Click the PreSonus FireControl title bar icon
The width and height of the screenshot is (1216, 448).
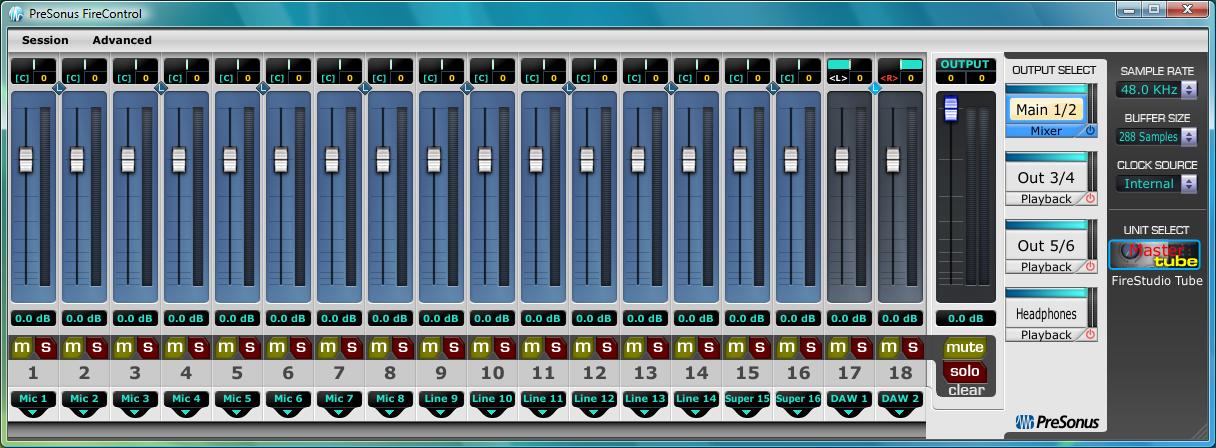tap(17, 13)
